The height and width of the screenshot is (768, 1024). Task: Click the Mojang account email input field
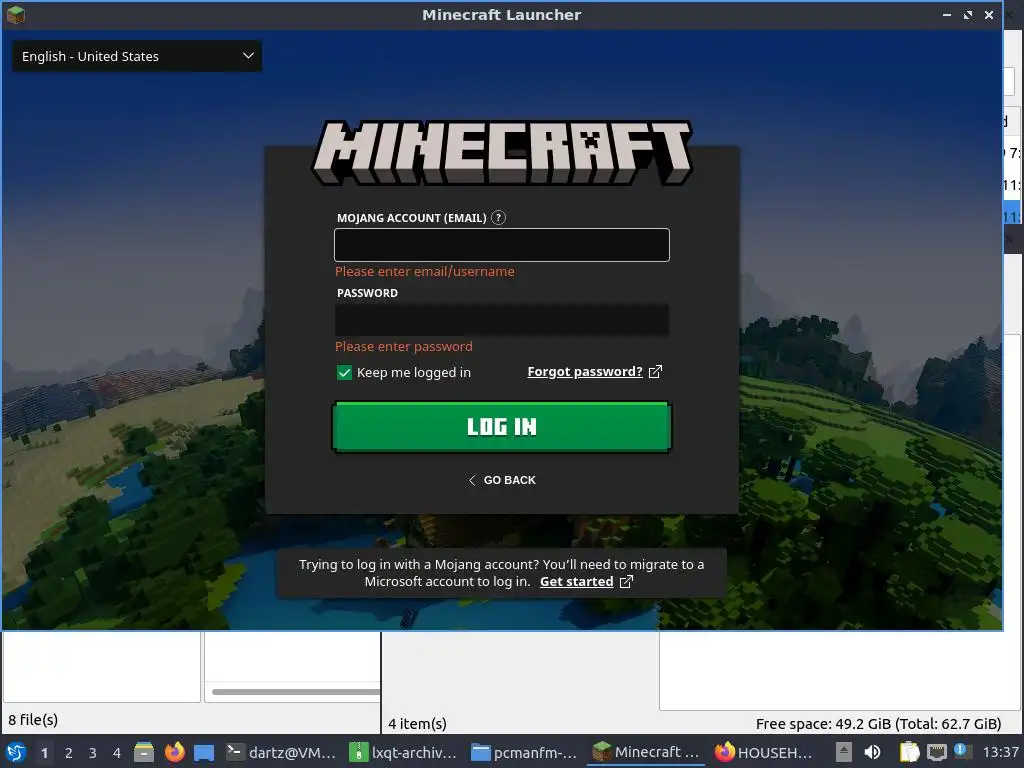(502, 245)
